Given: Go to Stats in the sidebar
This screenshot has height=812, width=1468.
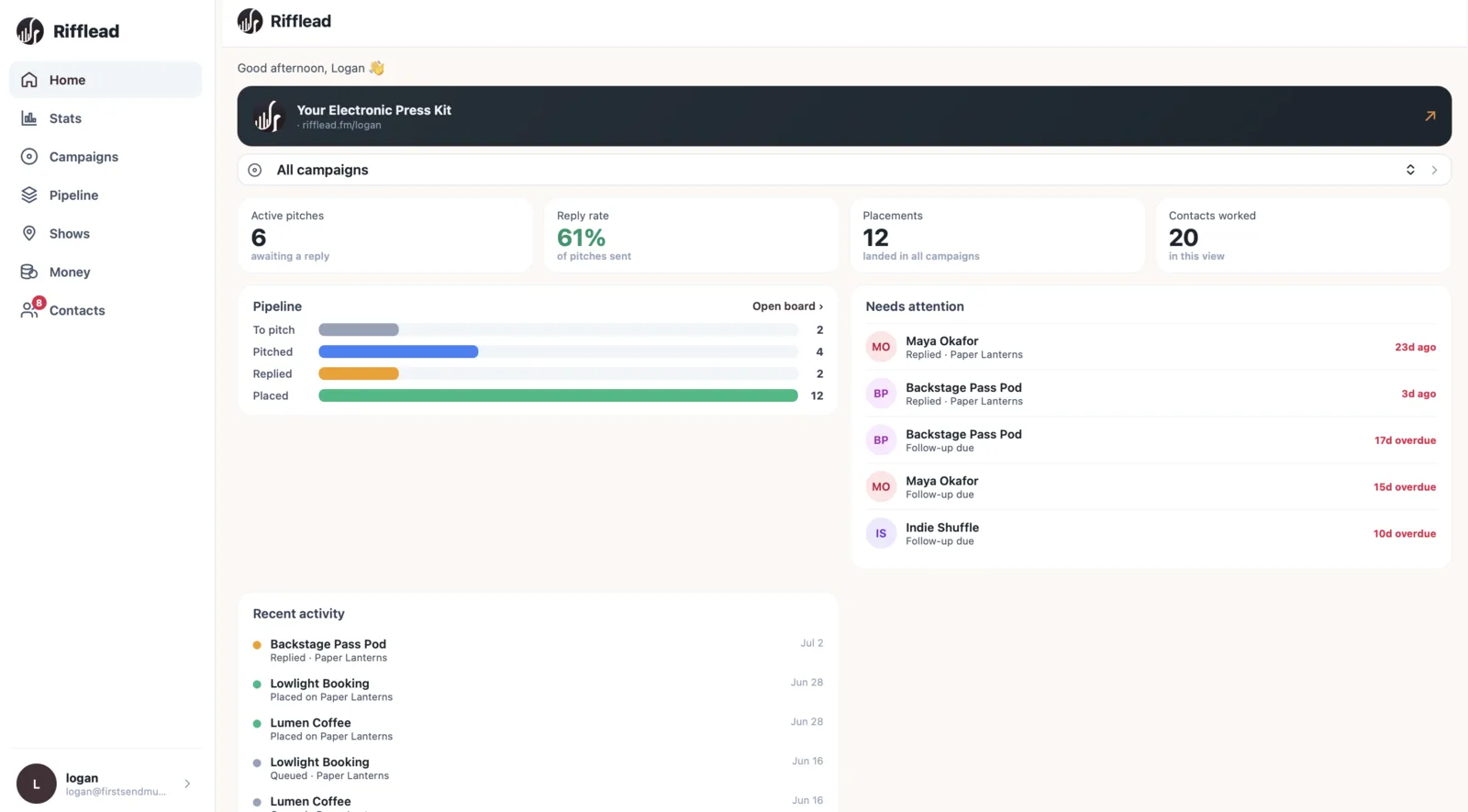Looking at the screenshot, I should pos(106,118).
